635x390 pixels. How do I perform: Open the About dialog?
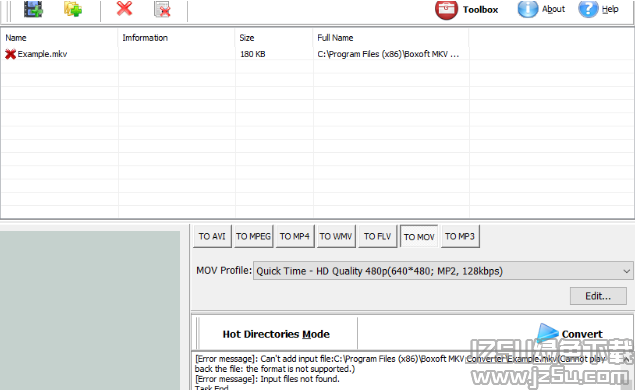[x=541, y=9]
